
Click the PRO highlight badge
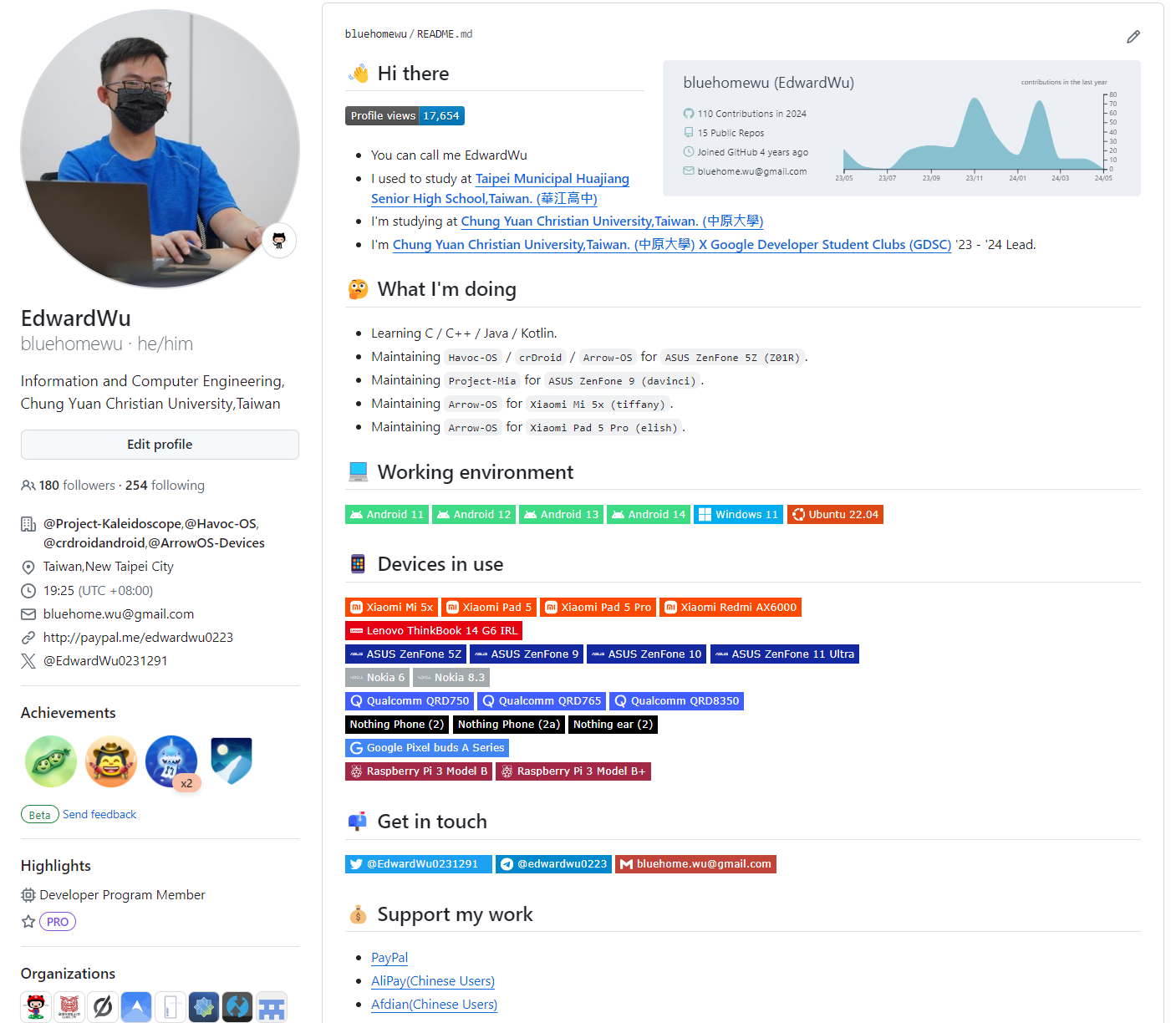point(58,922)
